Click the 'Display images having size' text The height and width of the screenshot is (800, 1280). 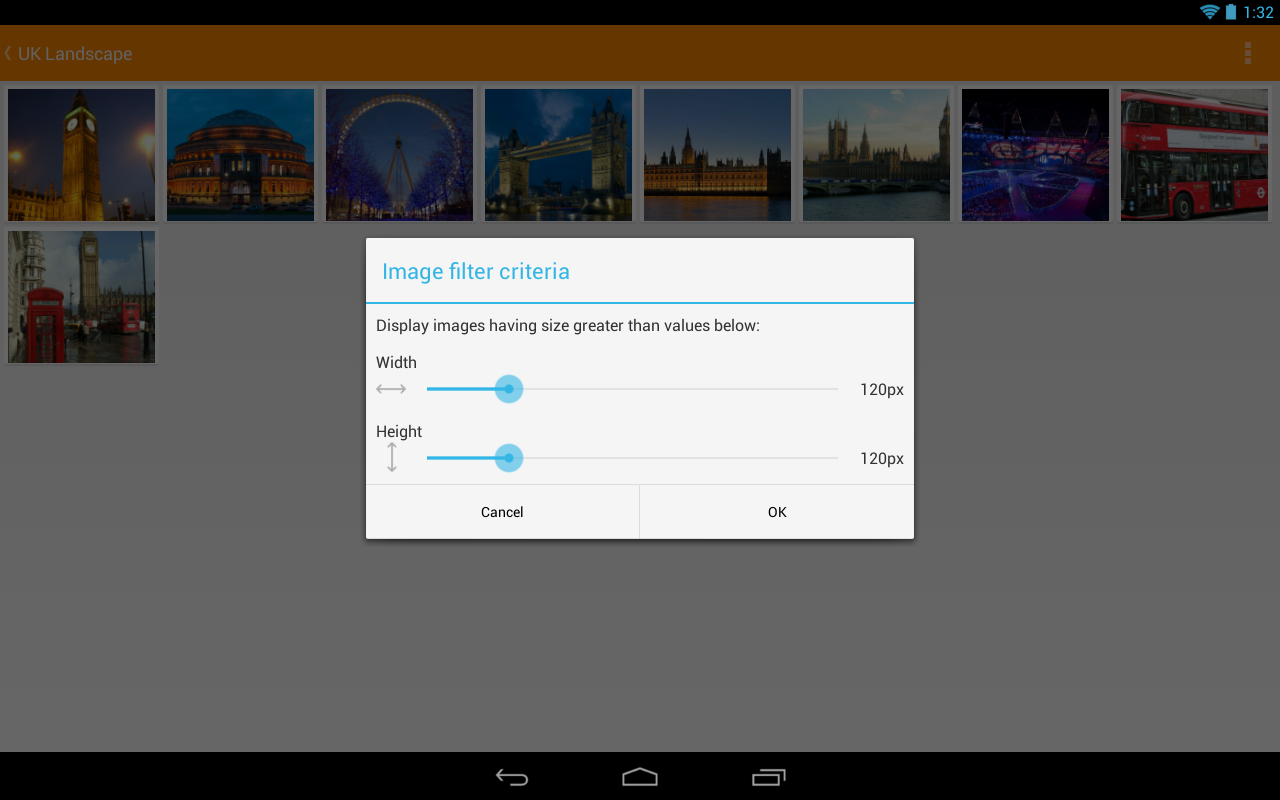(568, 326)
